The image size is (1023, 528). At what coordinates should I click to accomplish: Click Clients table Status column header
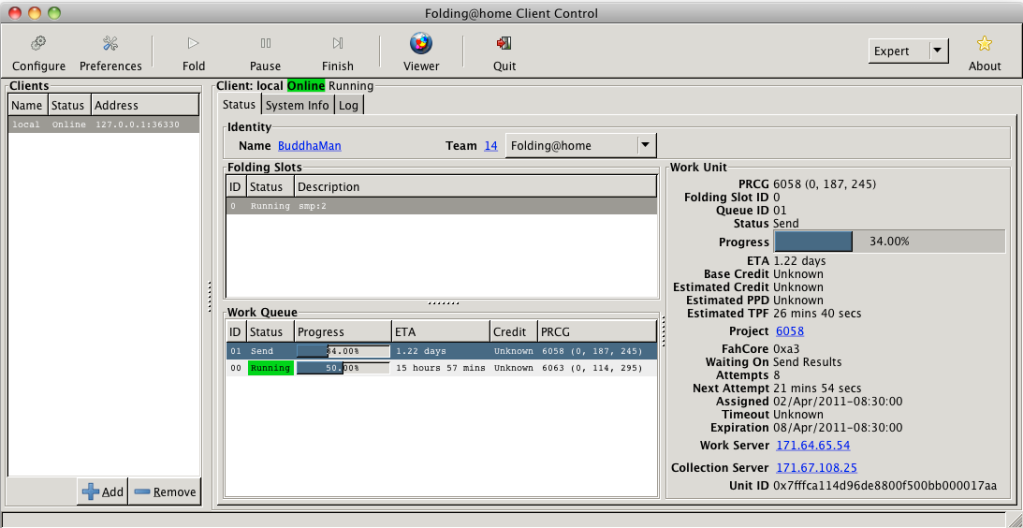click(69, 105)
